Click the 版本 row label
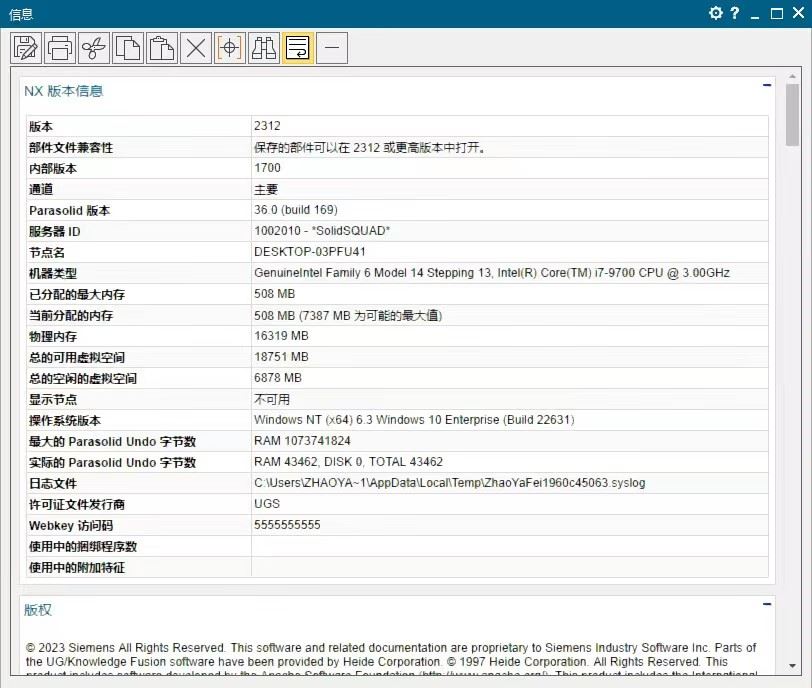 coord(41,126)
